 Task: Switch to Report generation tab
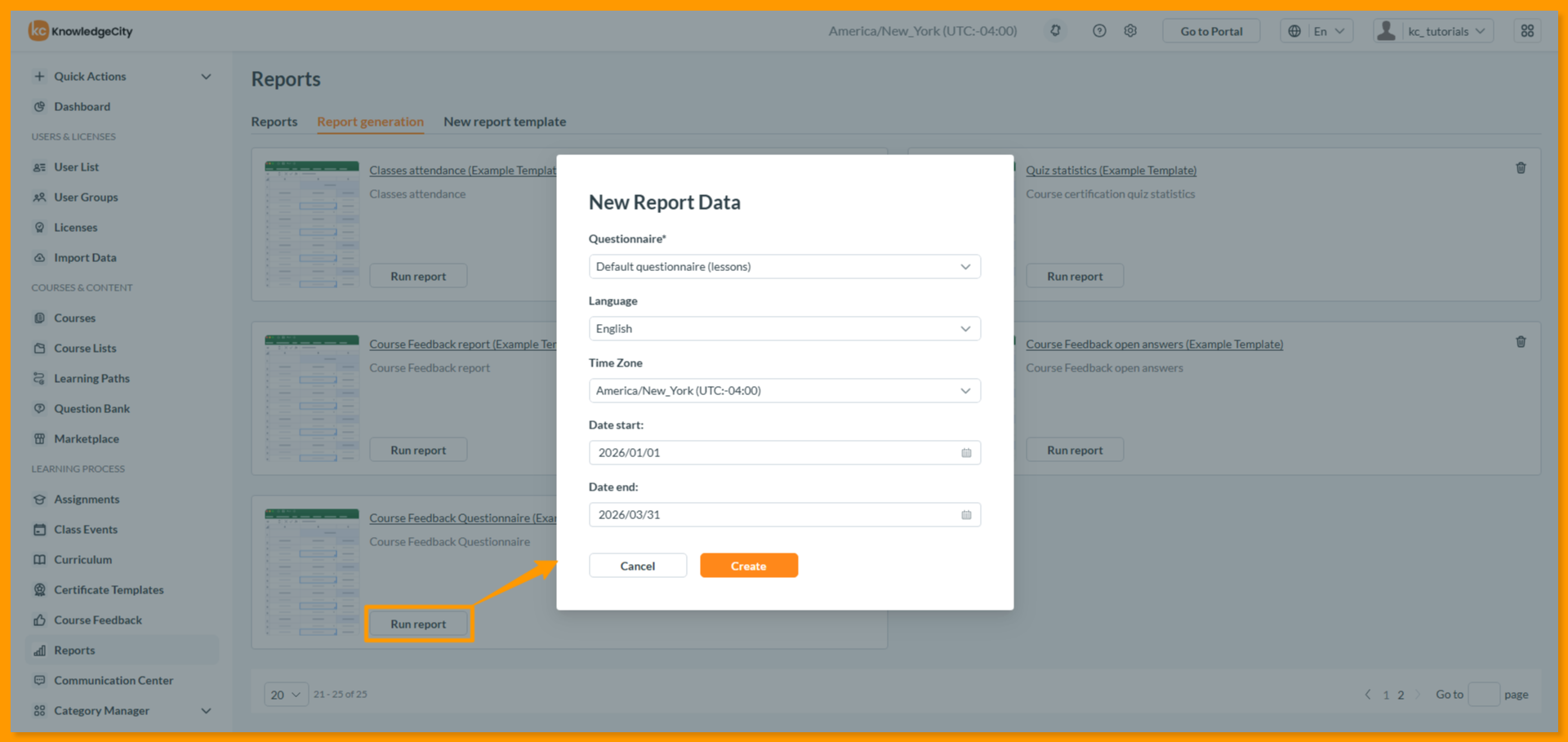pyautogui.click(x=370, y=122)
